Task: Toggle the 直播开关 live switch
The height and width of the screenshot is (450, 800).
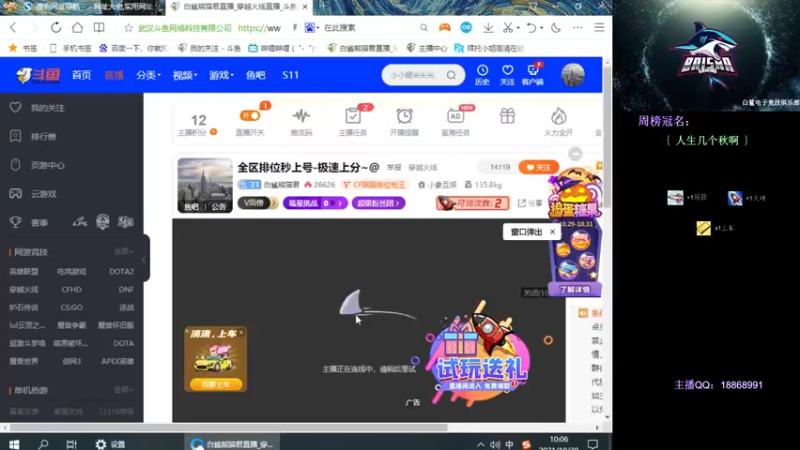Action: pos(250,116)
